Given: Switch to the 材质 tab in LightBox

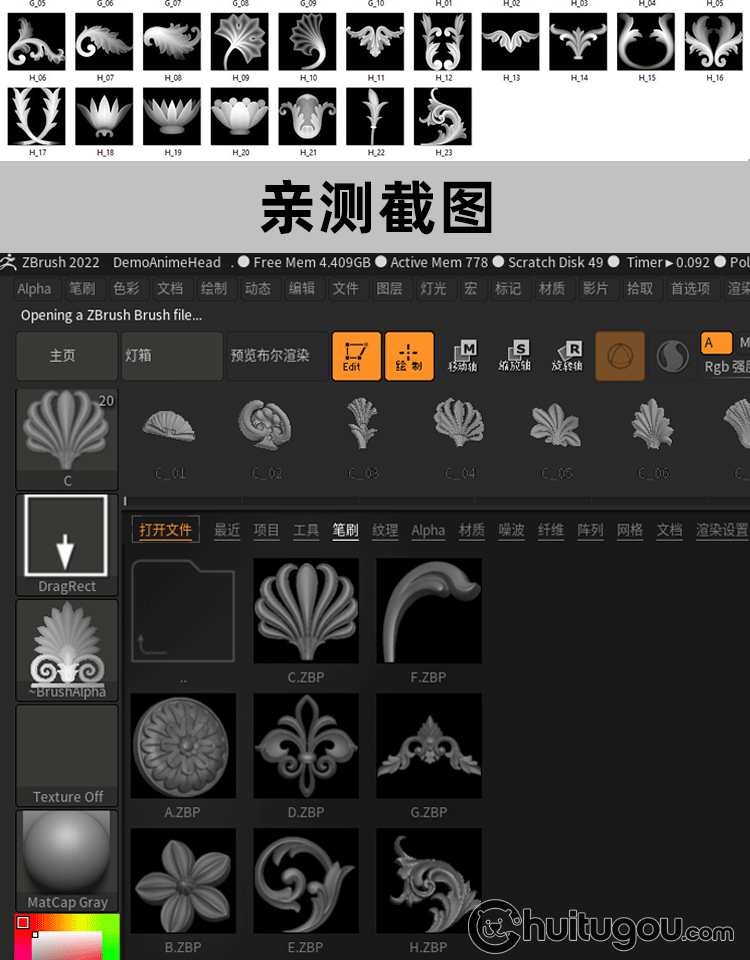Looking at the screenshot, I should (471, 530).
